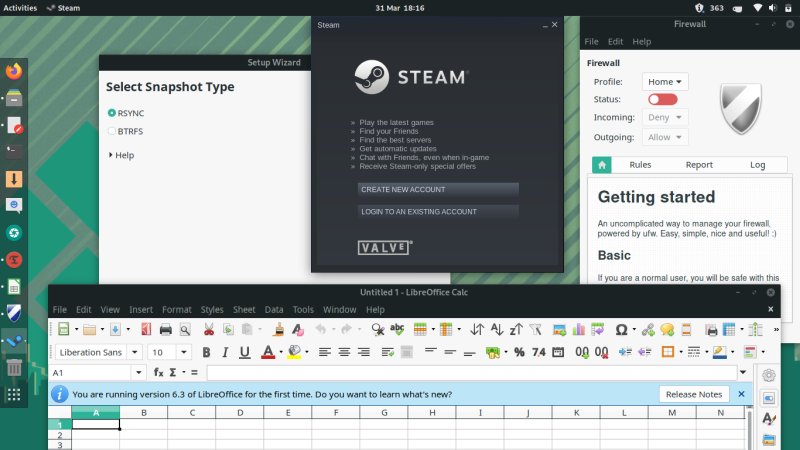Click the Release Notes button
The width and height of the screenshot is (800, 450).
coord(694,394)
